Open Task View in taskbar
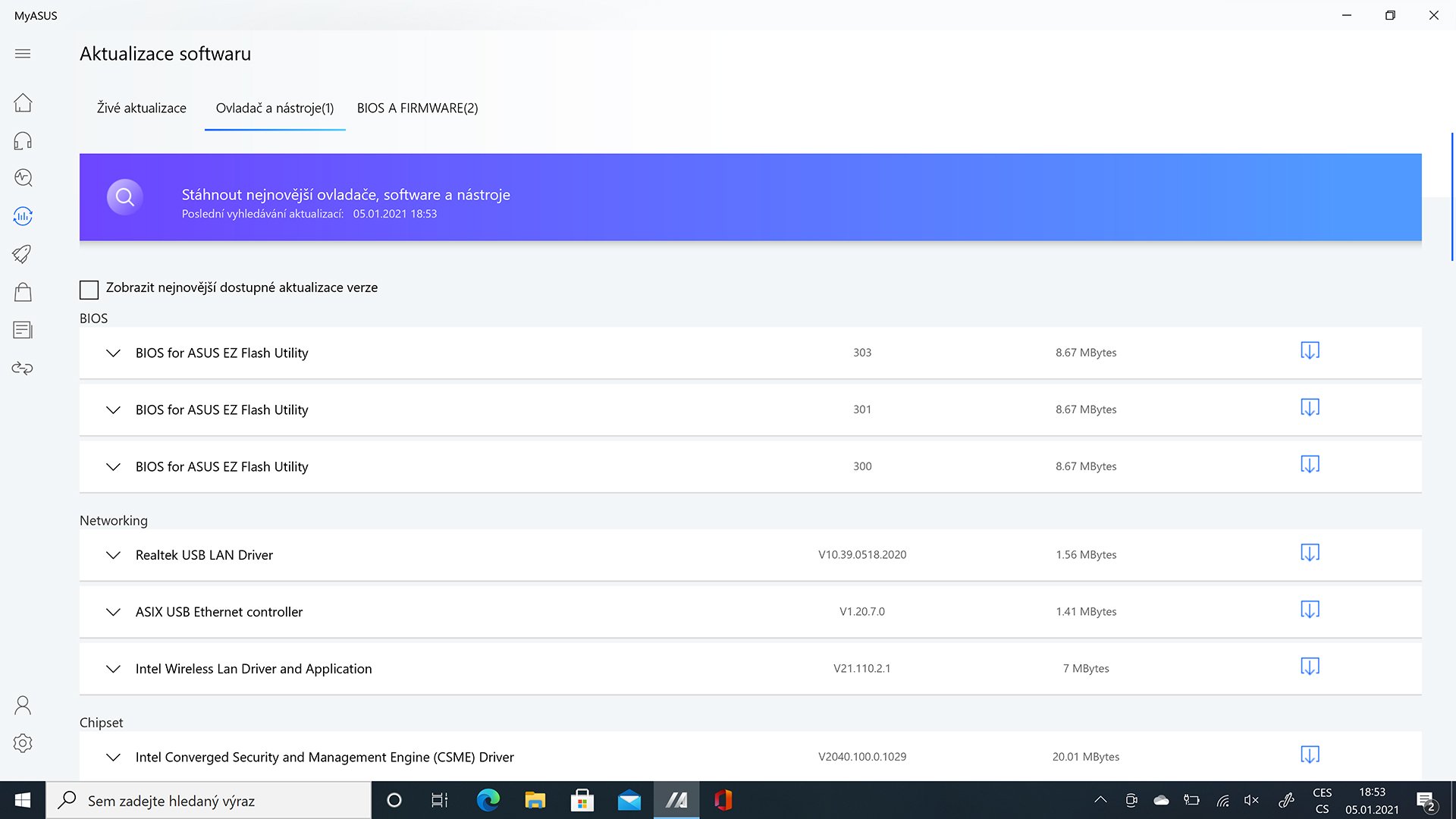 [x=440, y=800]
